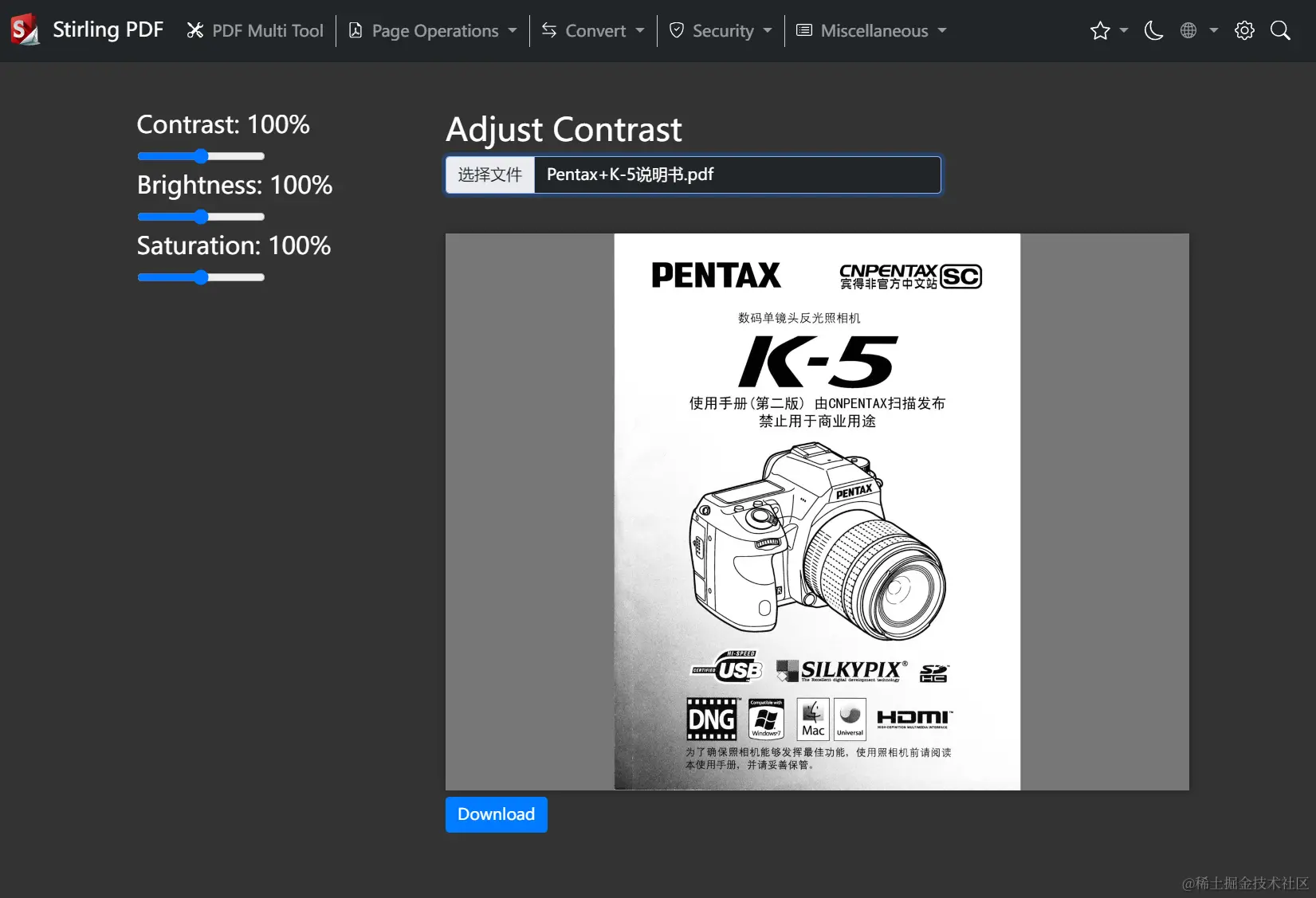Open the Convert menu
The image size is (1316, 898).
click(x=593, y=30)
